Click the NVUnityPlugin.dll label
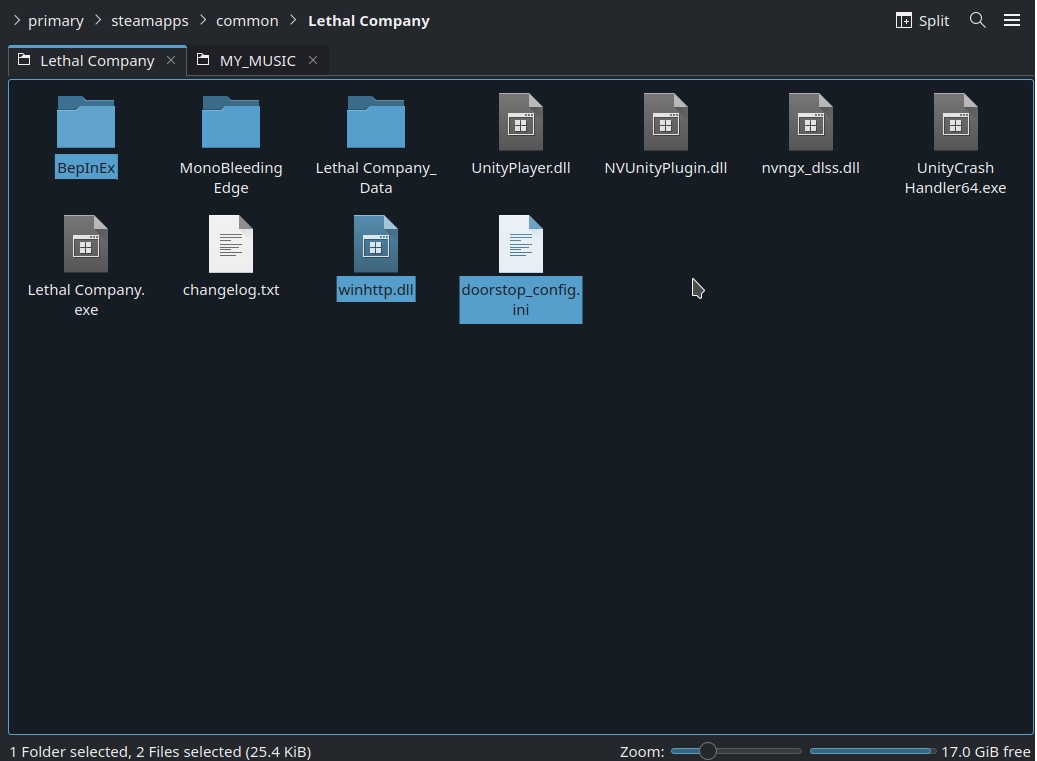 (x=665, y=168)
